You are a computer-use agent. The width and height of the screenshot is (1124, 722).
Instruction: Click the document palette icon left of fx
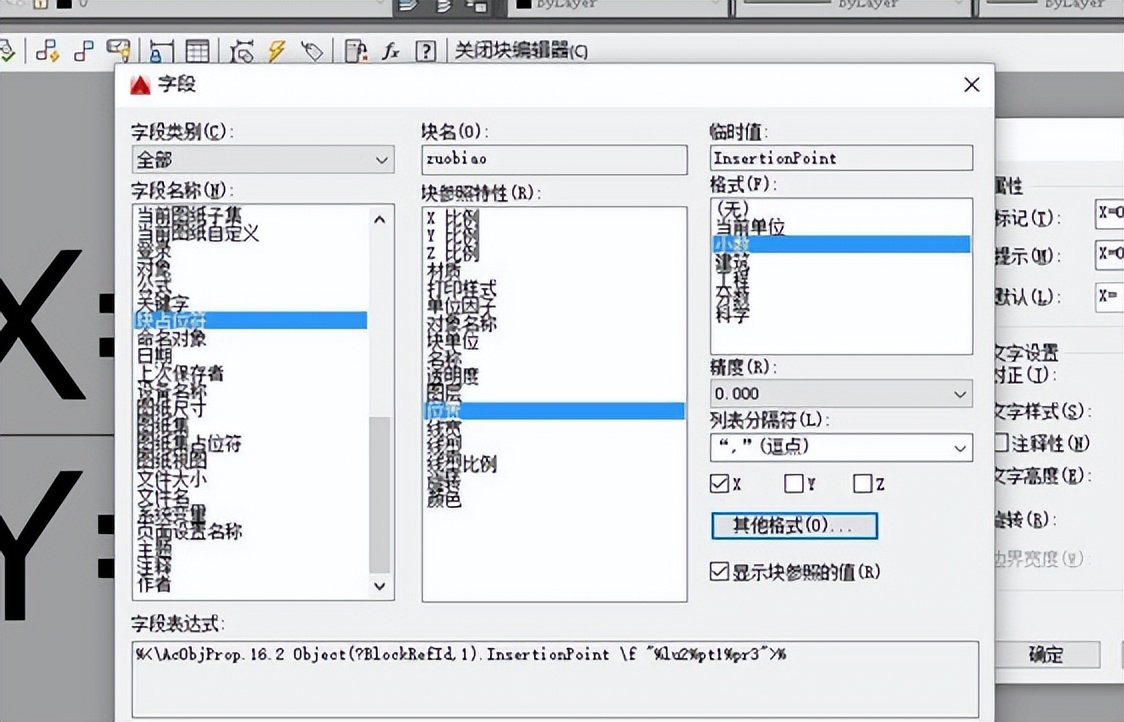(x=353, y=50)
